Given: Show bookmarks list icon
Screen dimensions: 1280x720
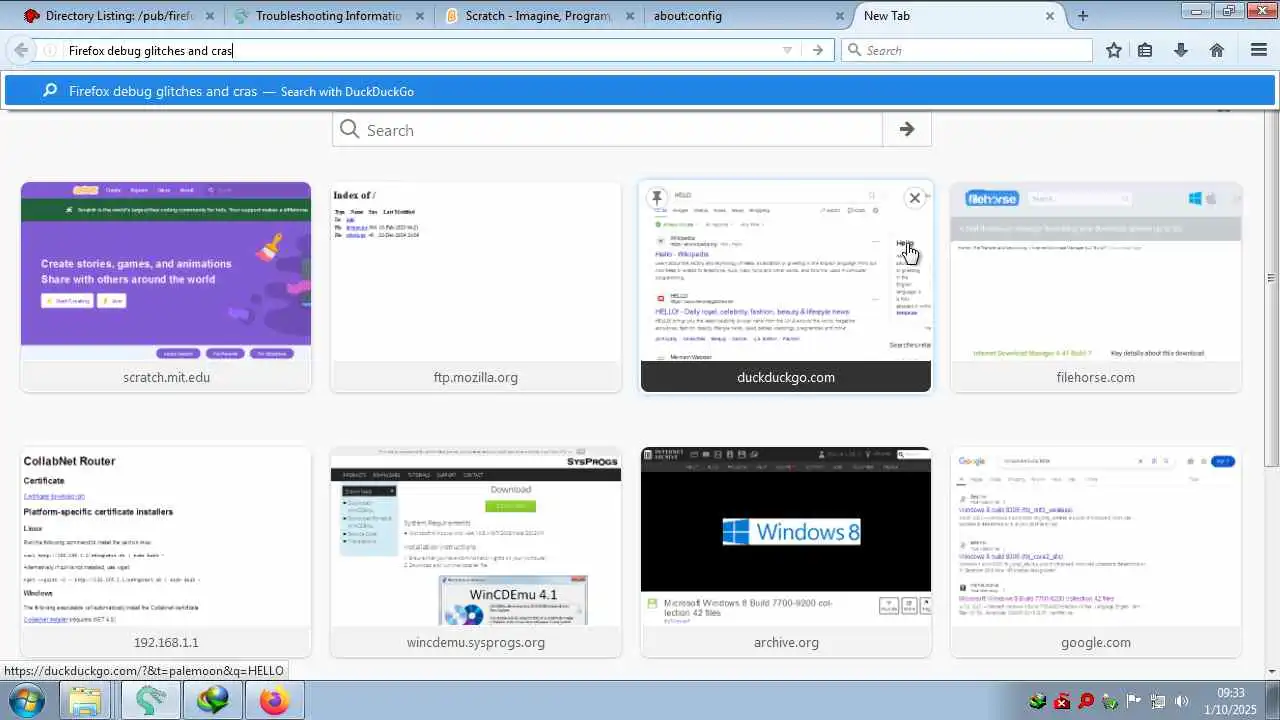Looking at the screenshot, I should (x=1146, y=50).
